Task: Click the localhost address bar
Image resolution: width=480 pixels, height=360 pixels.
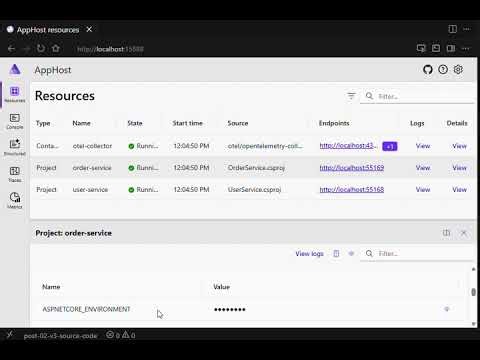Action: (x=110, y=49)
